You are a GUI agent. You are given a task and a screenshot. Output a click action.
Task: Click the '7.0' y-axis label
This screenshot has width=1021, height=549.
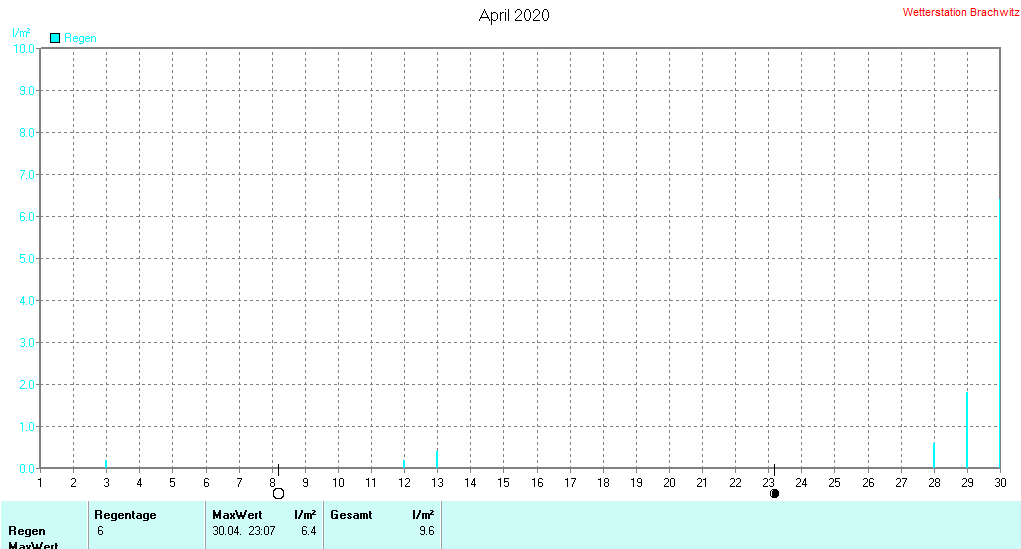pos(27,175)
